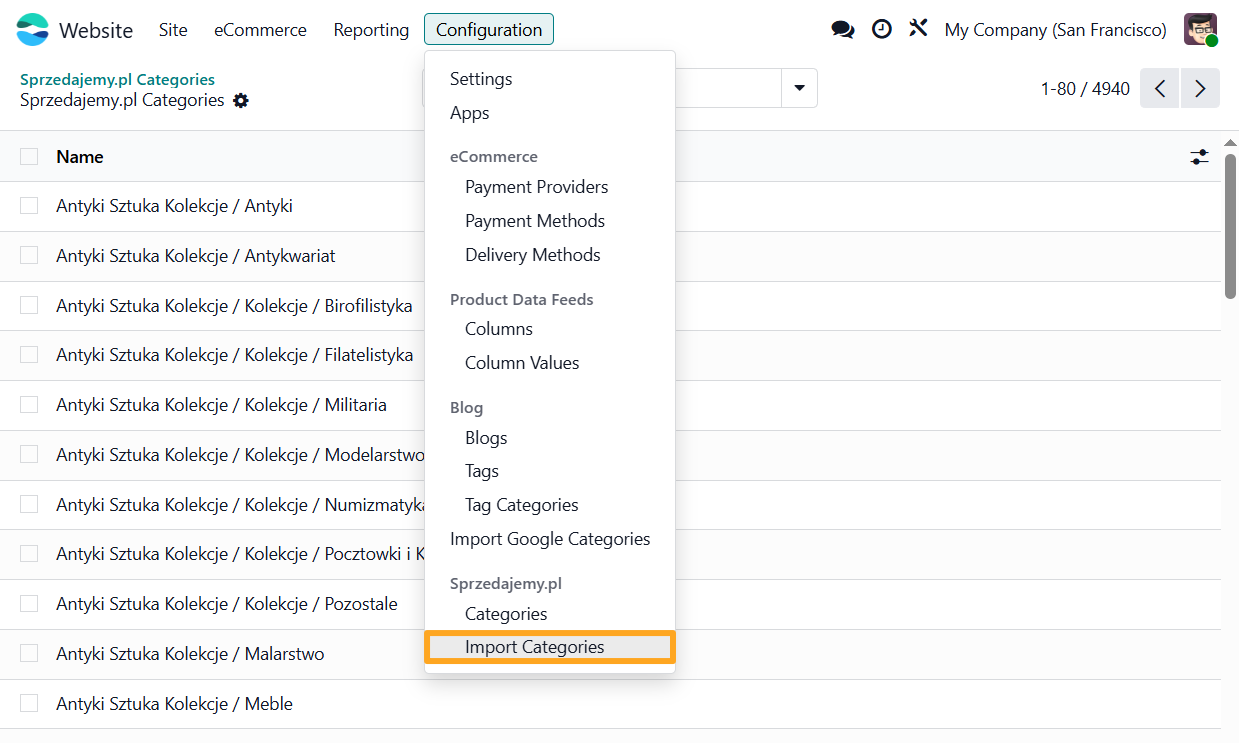The width and height of the screenshot is (1239, 743).
Task: Go to the next page arrow
Action: coord(1200,88)
